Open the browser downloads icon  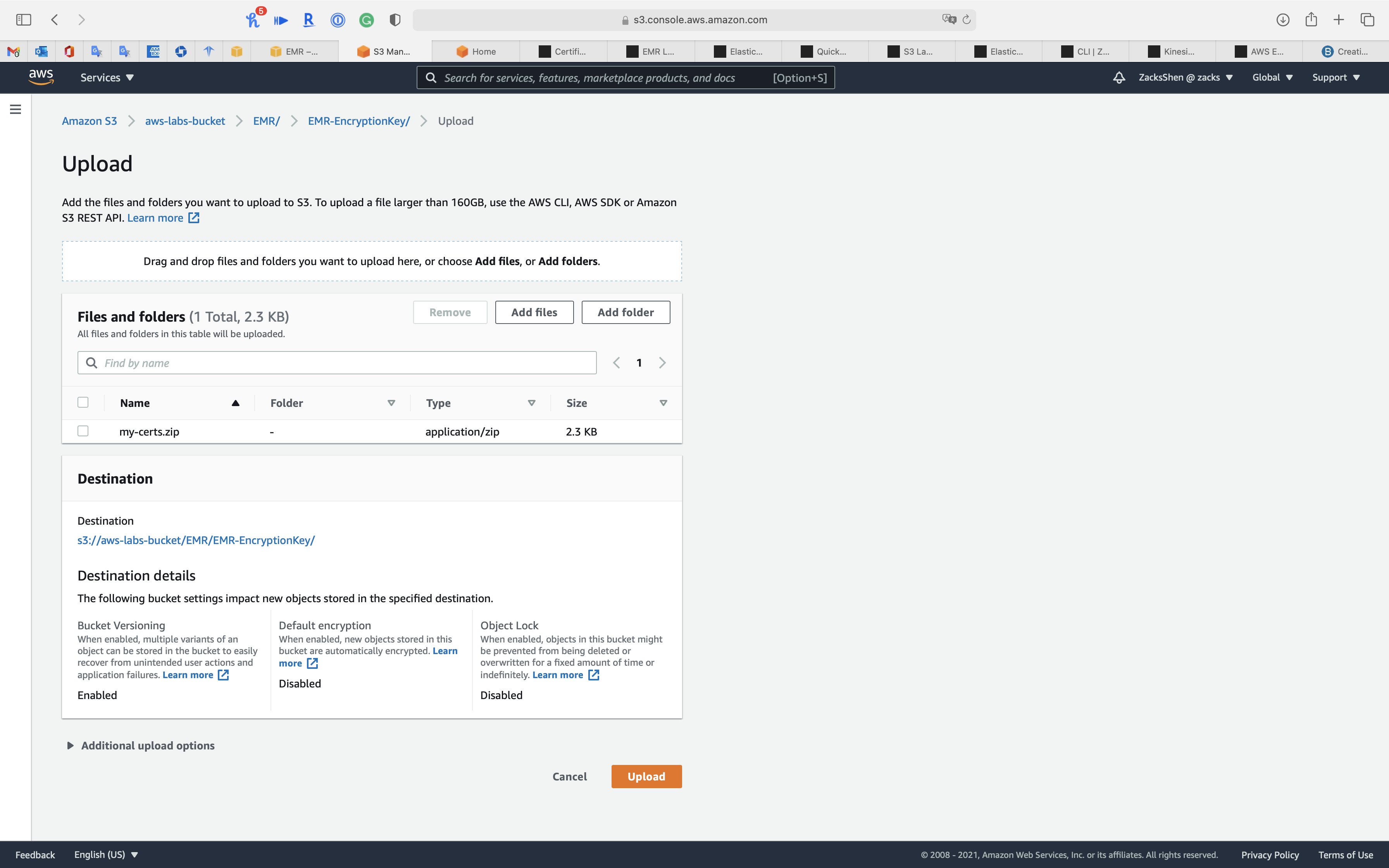tap(1283, 19)
